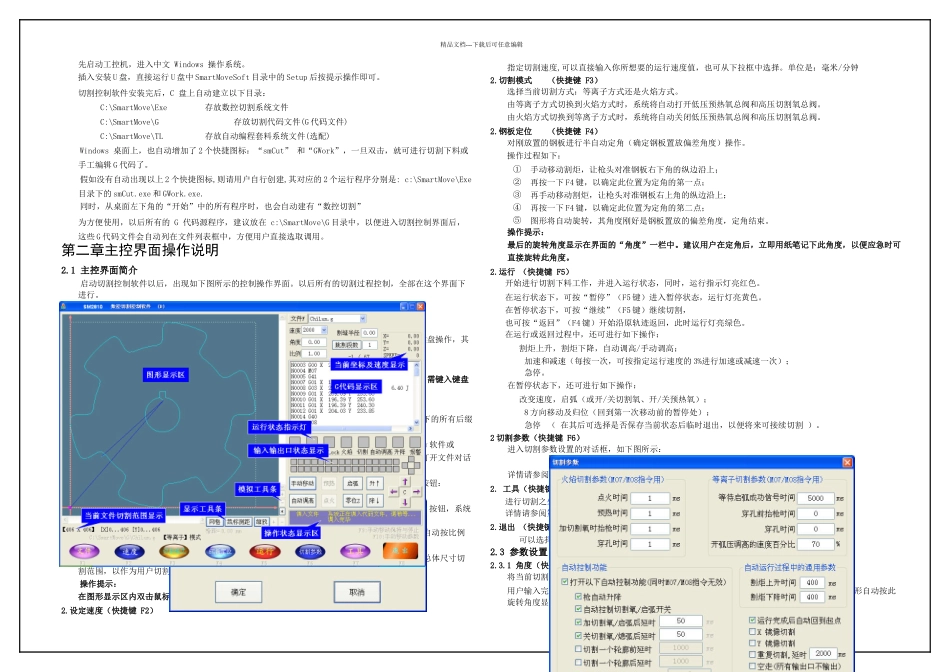
Task: Click the 确定 confirm button
Action: [x=239, y=592]
